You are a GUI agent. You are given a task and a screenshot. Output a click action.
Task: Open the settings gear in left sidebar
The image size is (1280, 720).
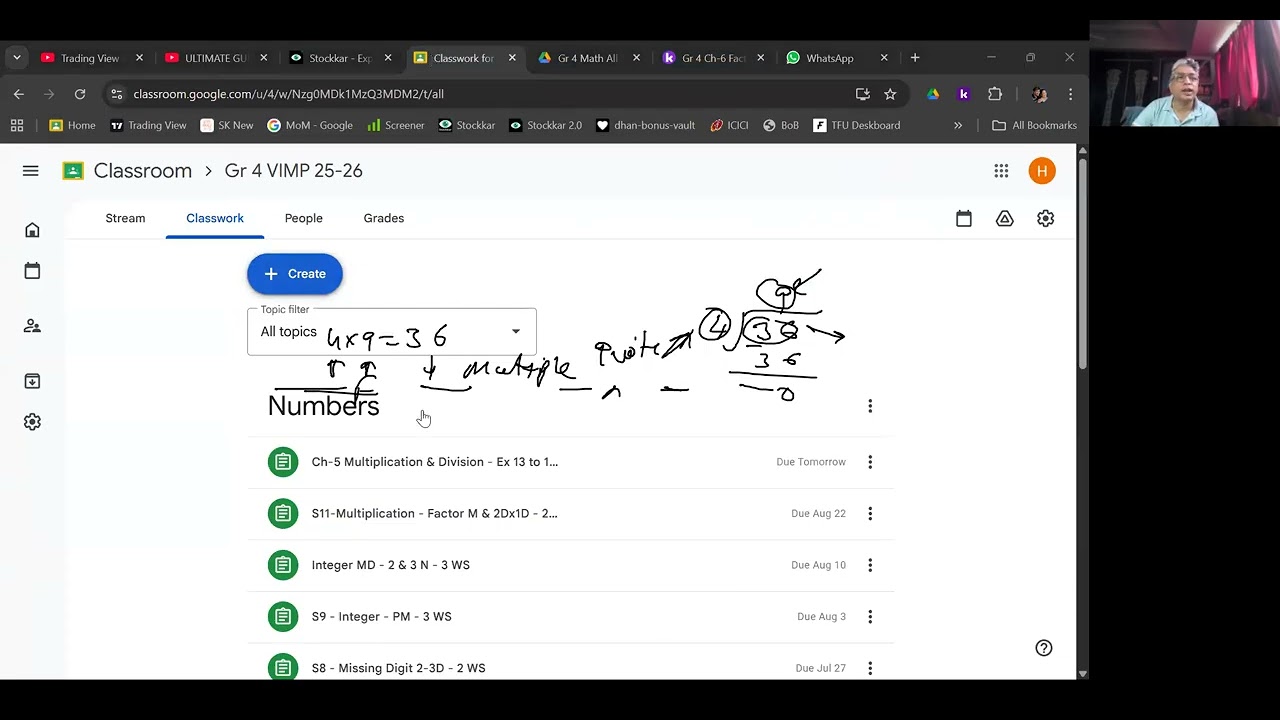point(32,422)
